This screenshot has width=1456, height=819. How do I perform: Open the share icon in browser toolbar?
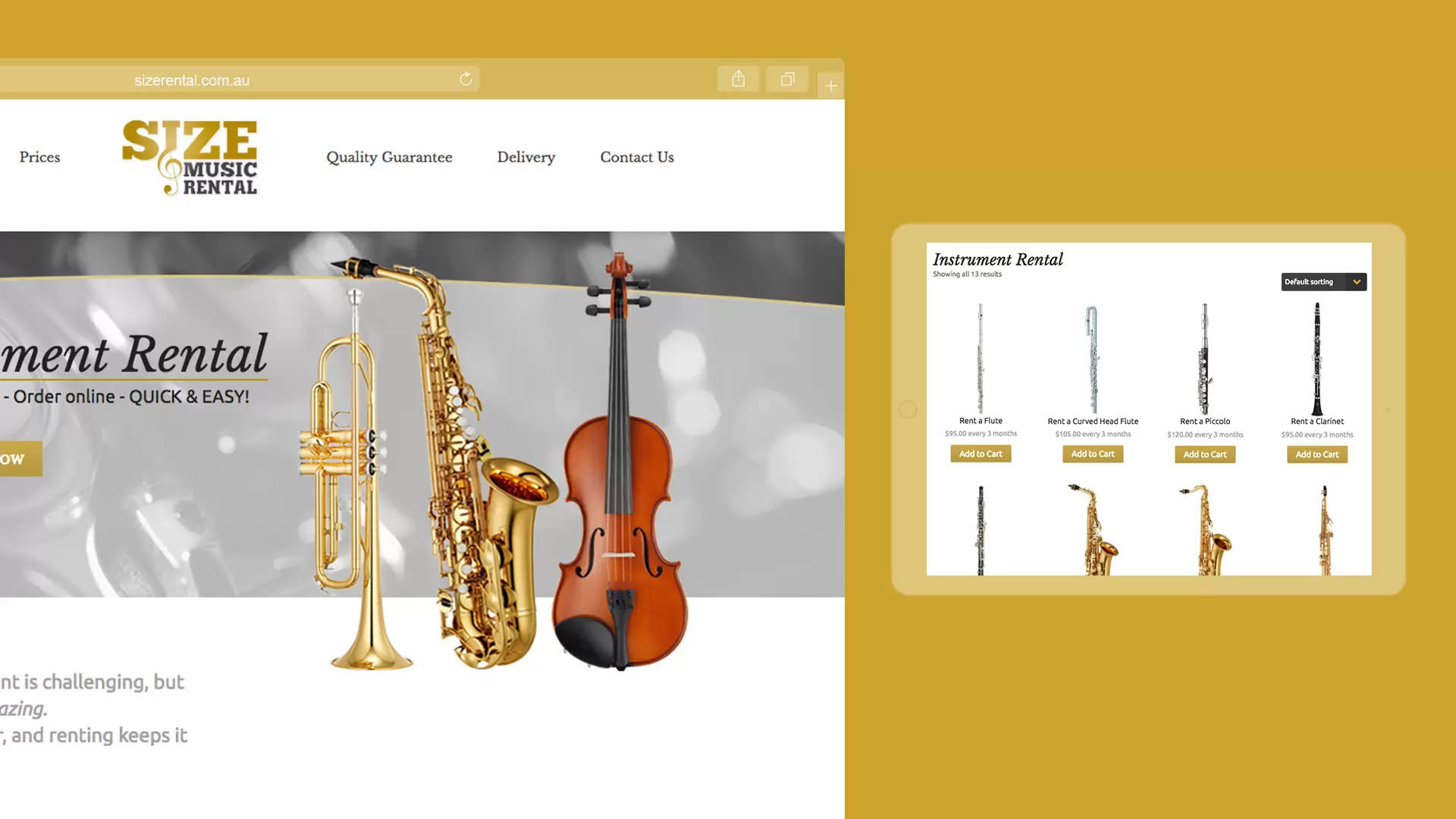[739, 79]
